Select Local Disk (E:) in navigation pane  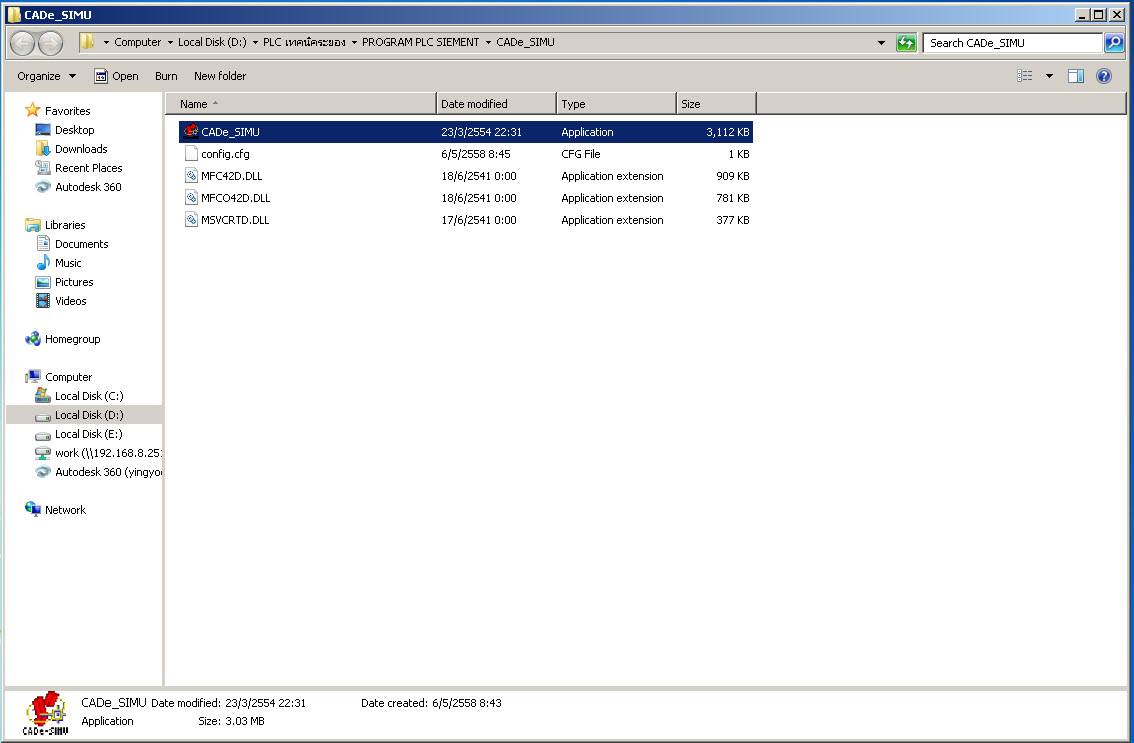pyautogui.click(x=88, y=433)
